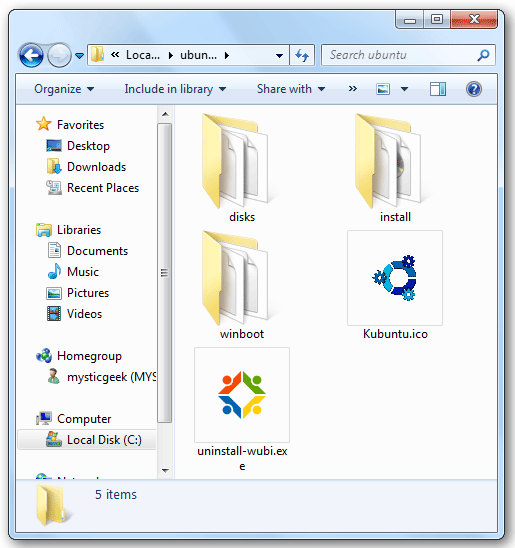The height and width of the screenshot is (548, 515).
Task: Go back with the Back arrow button
Action: click(31, 55)
